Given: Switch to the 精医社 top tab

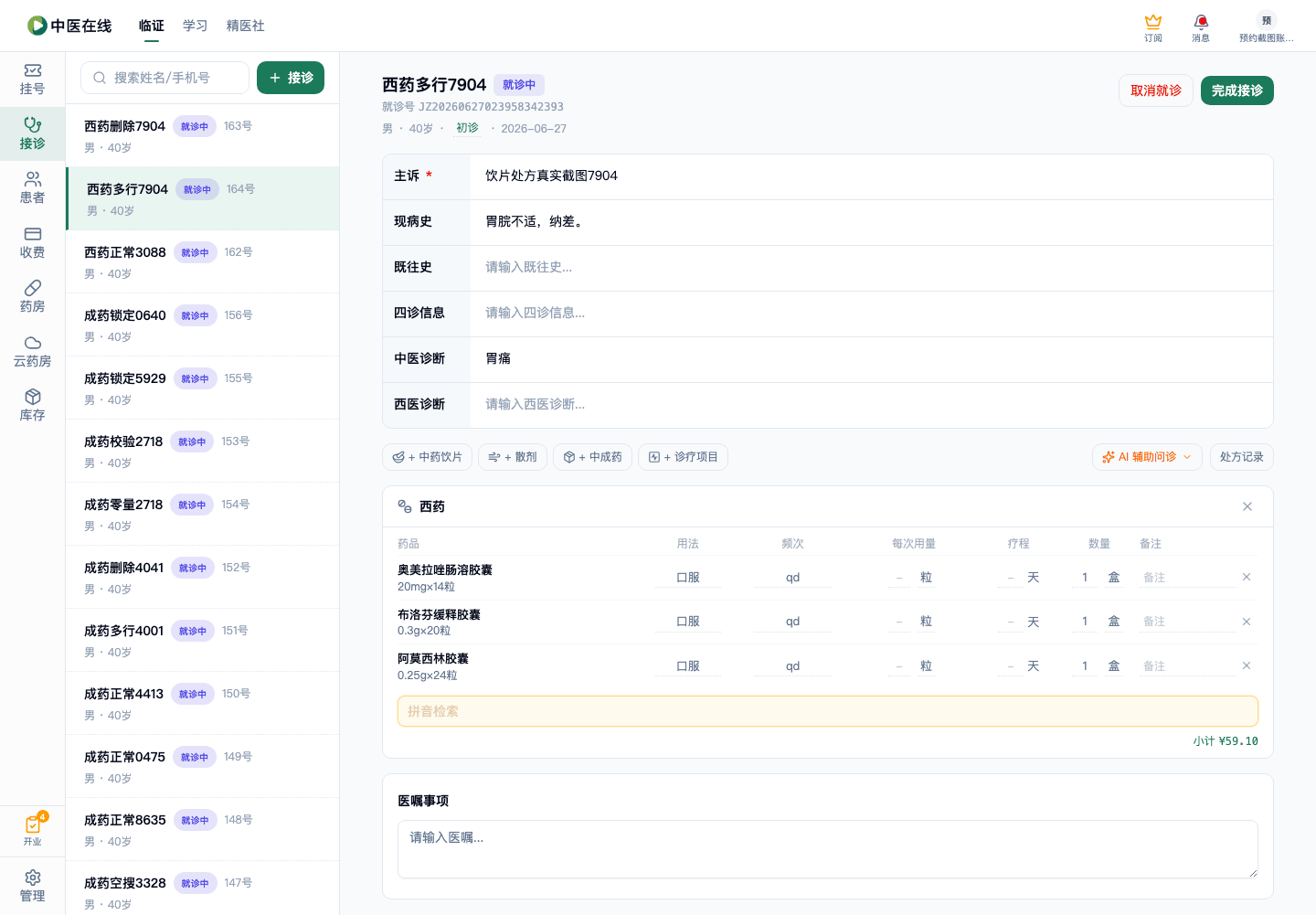Looking at the screenshot, I should click(x=246, y=26).
